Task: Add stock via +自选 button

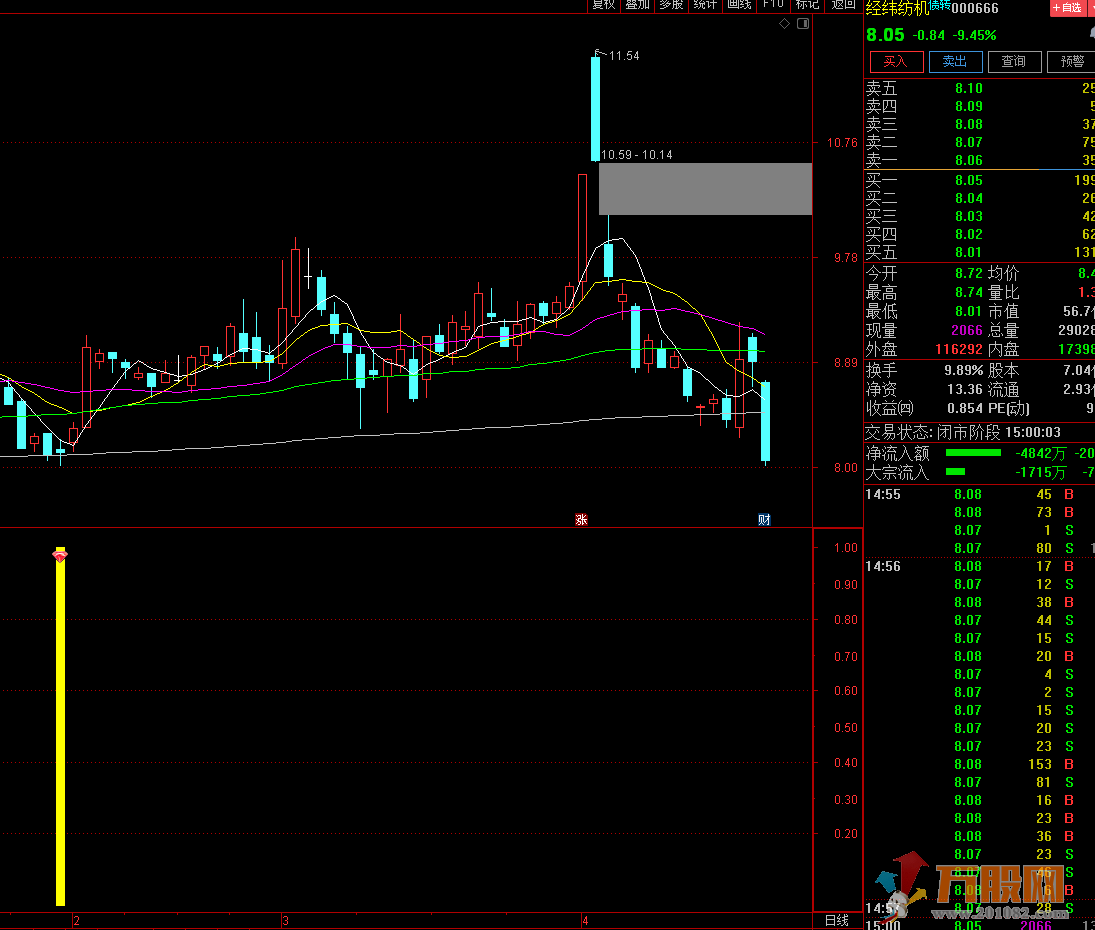Action: [x=1068, y=8]
